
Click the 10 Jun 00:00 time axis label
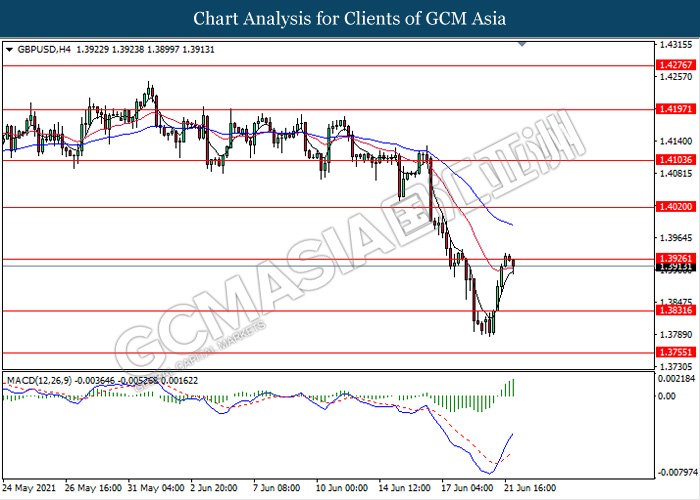click(x=342, y=488)
